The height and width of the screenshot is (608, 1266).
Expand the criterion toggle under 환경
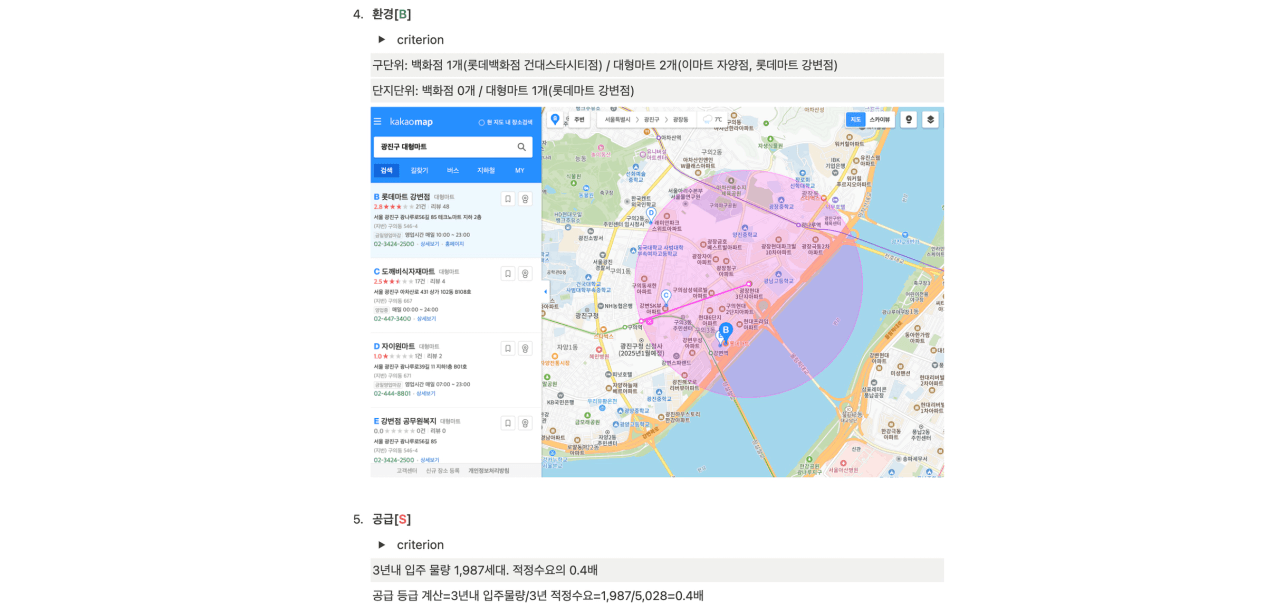pos(382,40)
